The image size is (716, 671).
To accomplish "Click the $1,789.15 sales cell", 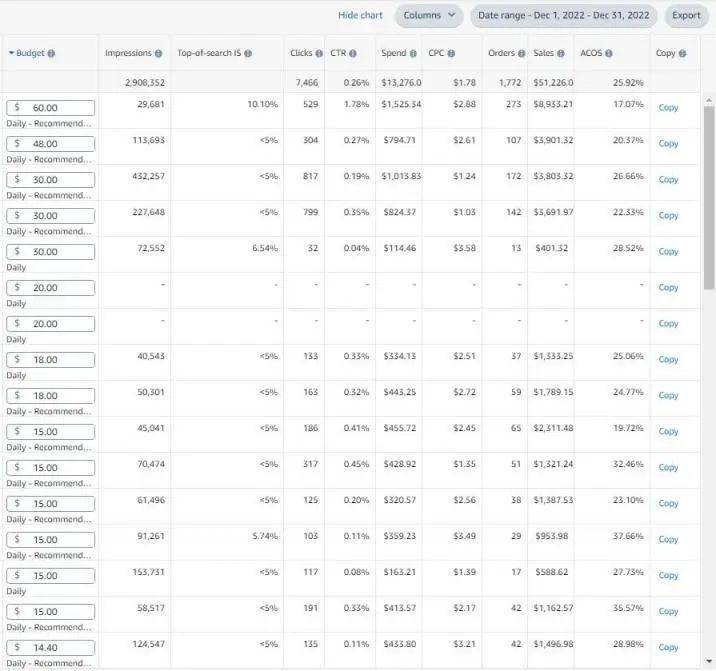I will point(553,392).
